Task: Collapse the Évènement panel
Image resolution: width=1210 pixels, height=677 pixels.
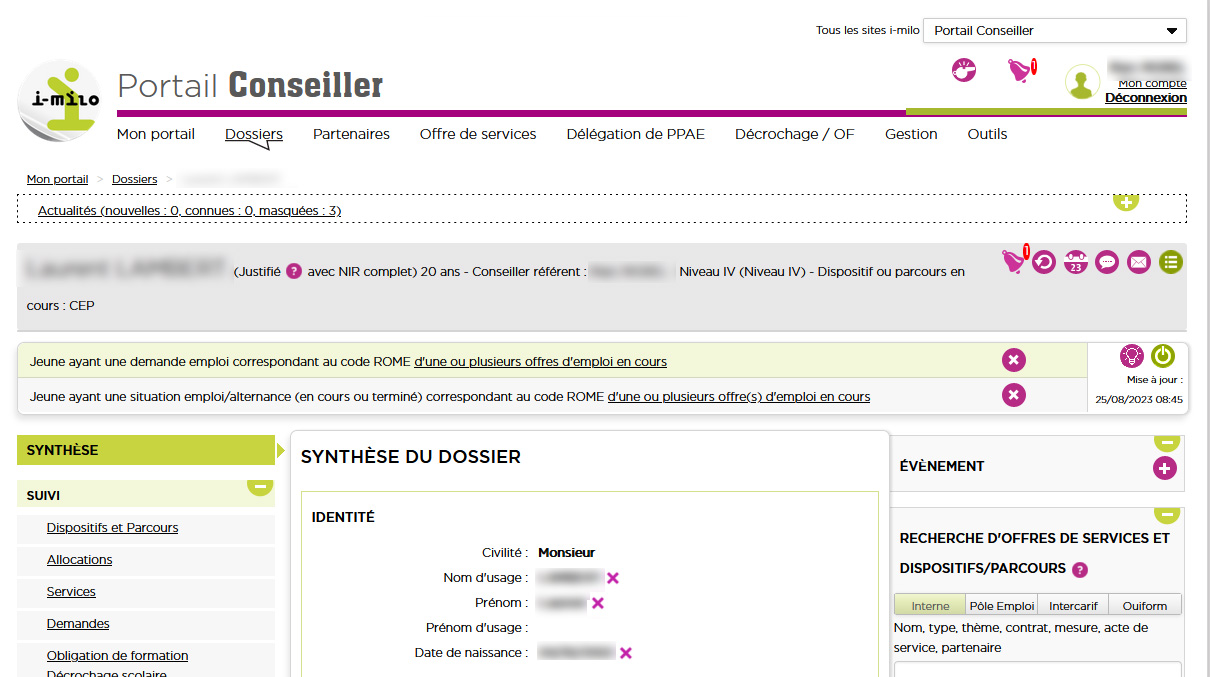Action: [x=1167, y=442]
